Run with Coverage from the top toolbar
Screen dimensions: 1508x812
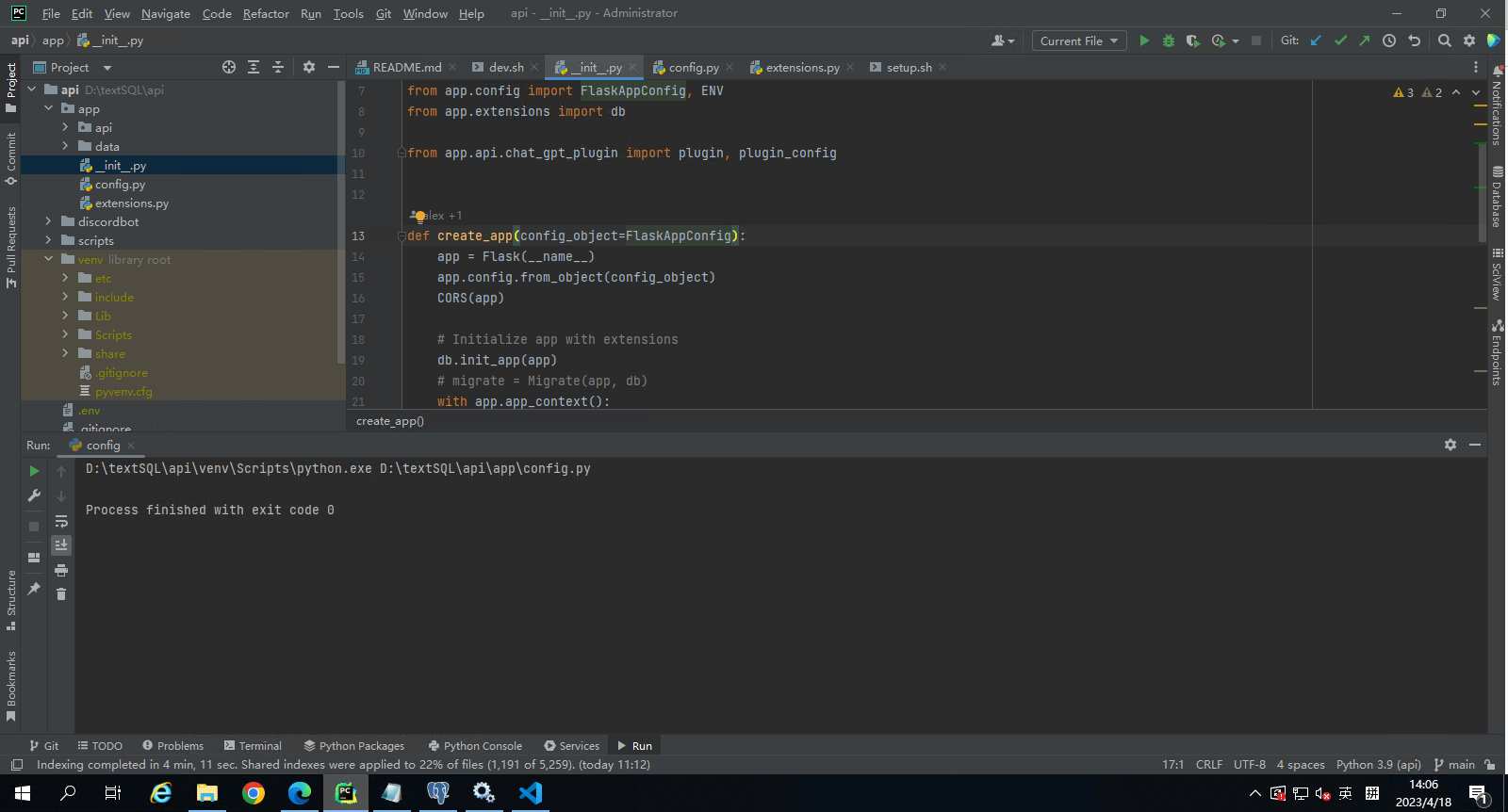(x=1192, y=41)
